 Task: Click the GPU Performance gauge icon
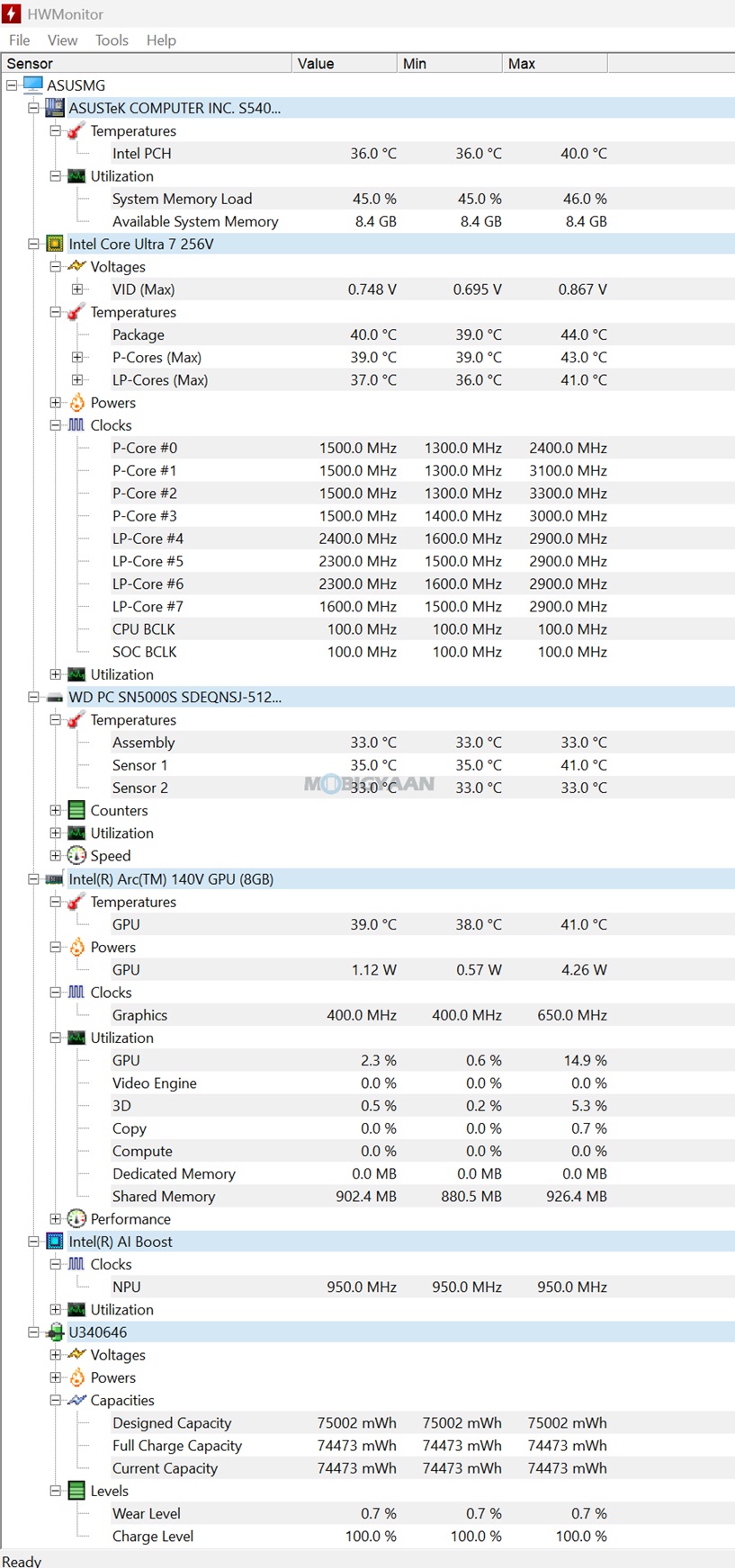click(x=76, y=1219)
